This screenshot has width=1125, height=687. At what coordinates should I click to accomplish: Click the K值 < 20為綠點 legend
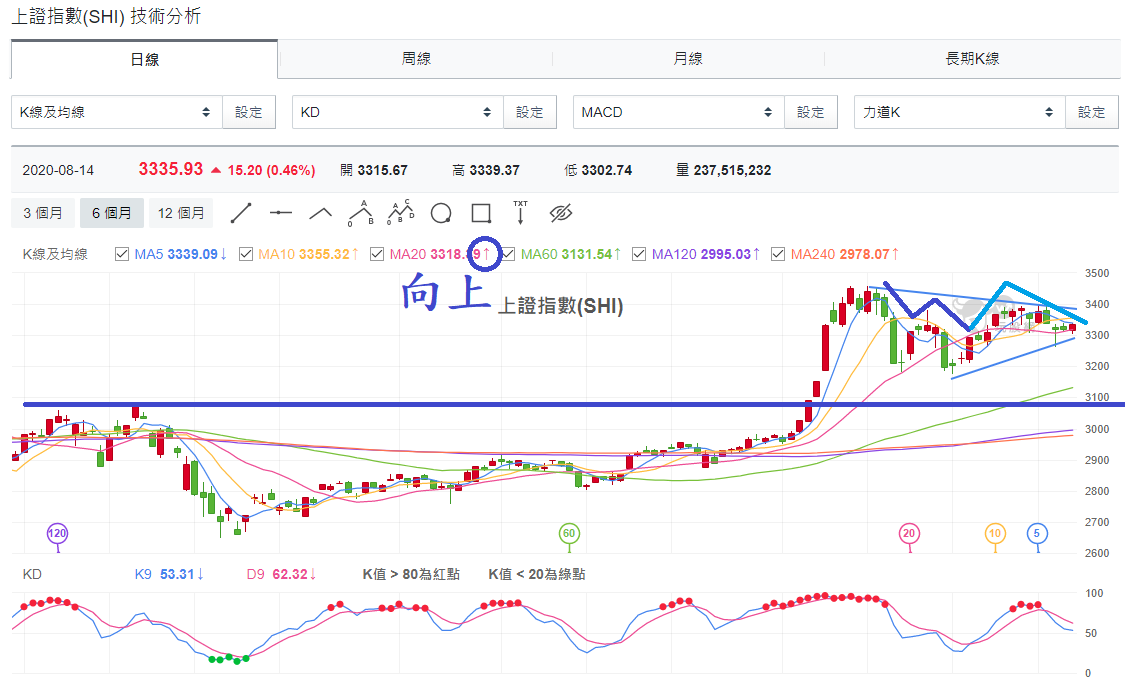537,574
